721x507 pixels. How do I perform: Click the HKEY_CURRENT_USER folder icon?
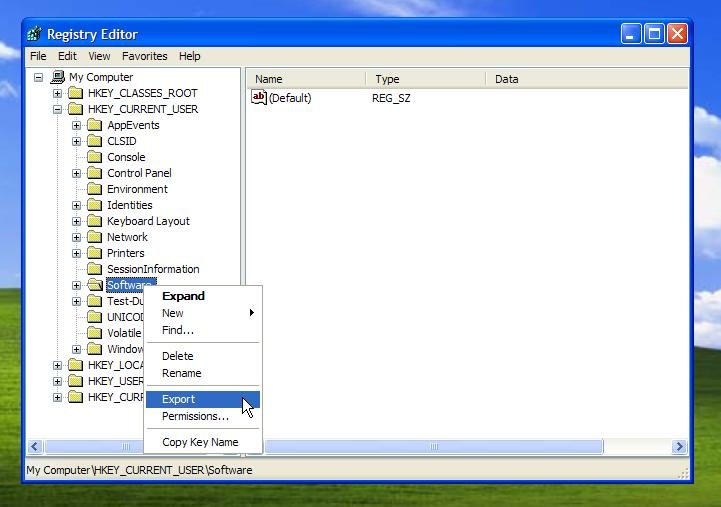point(75,109)
